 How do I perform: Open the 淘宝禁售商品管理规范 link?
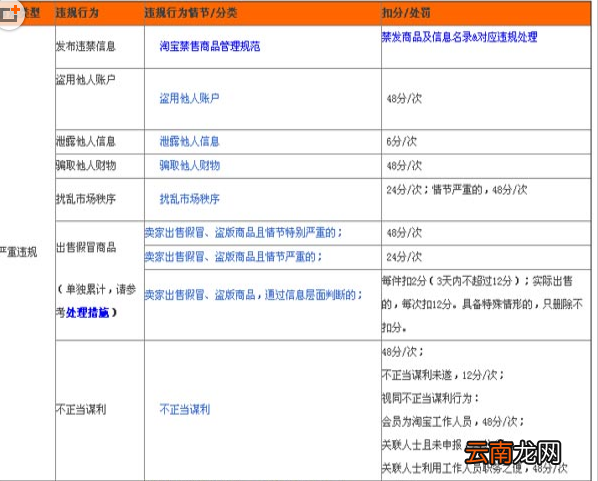click(x=210, y=46)
